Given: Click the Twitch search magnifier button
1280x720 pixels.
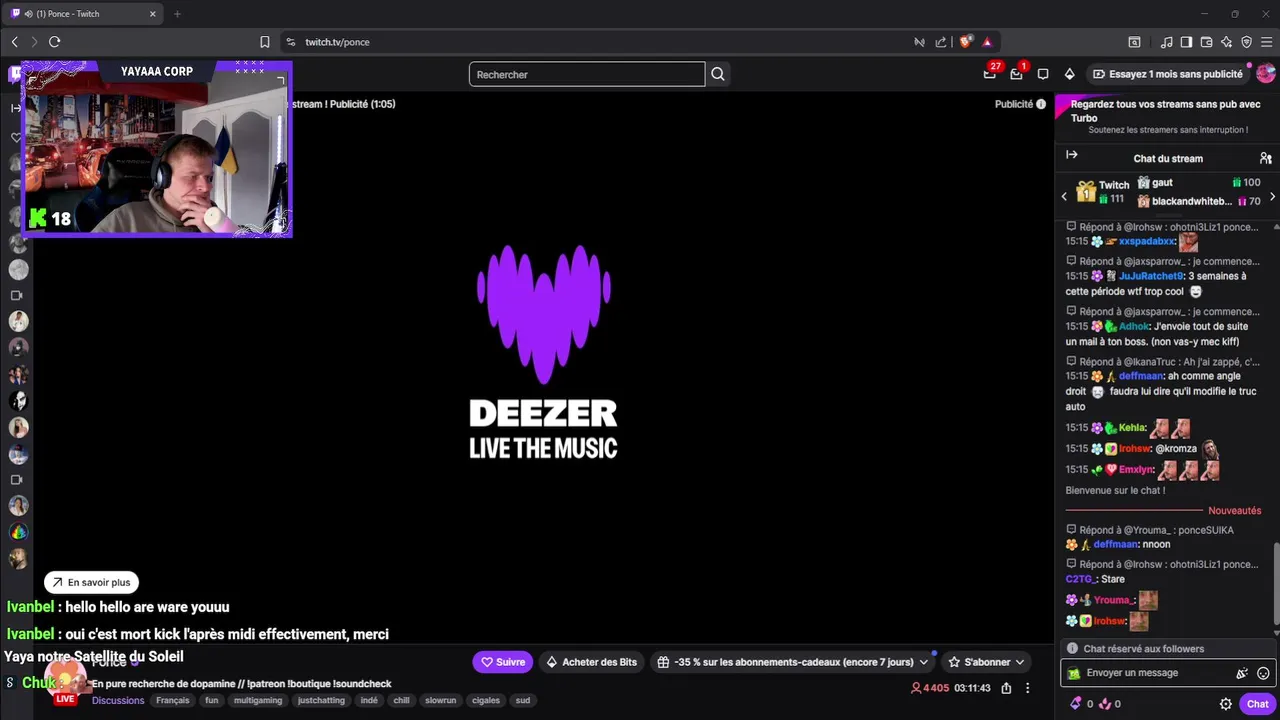Looking at the screenshot, I should tap(718, 74).
